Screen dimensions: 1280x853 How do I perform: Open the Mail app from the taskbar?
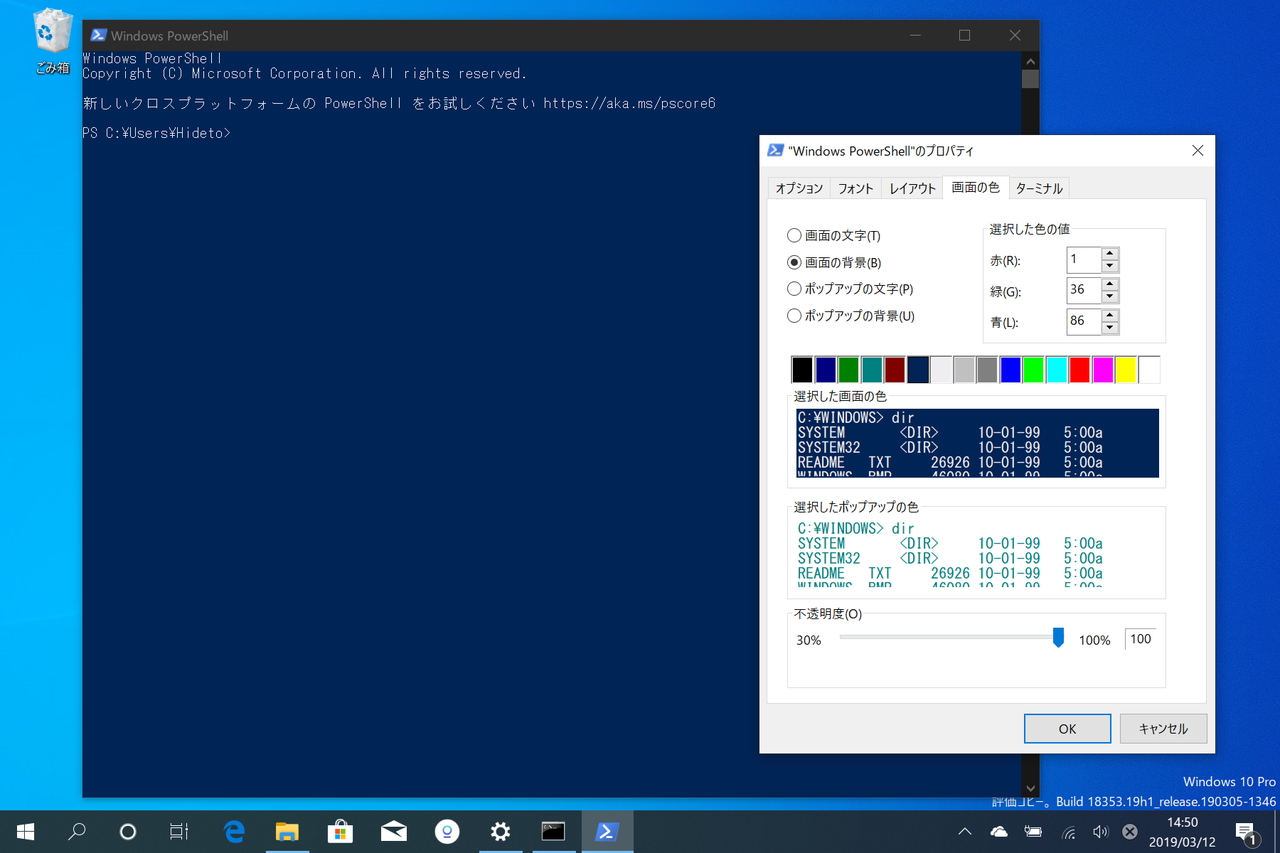393,831
